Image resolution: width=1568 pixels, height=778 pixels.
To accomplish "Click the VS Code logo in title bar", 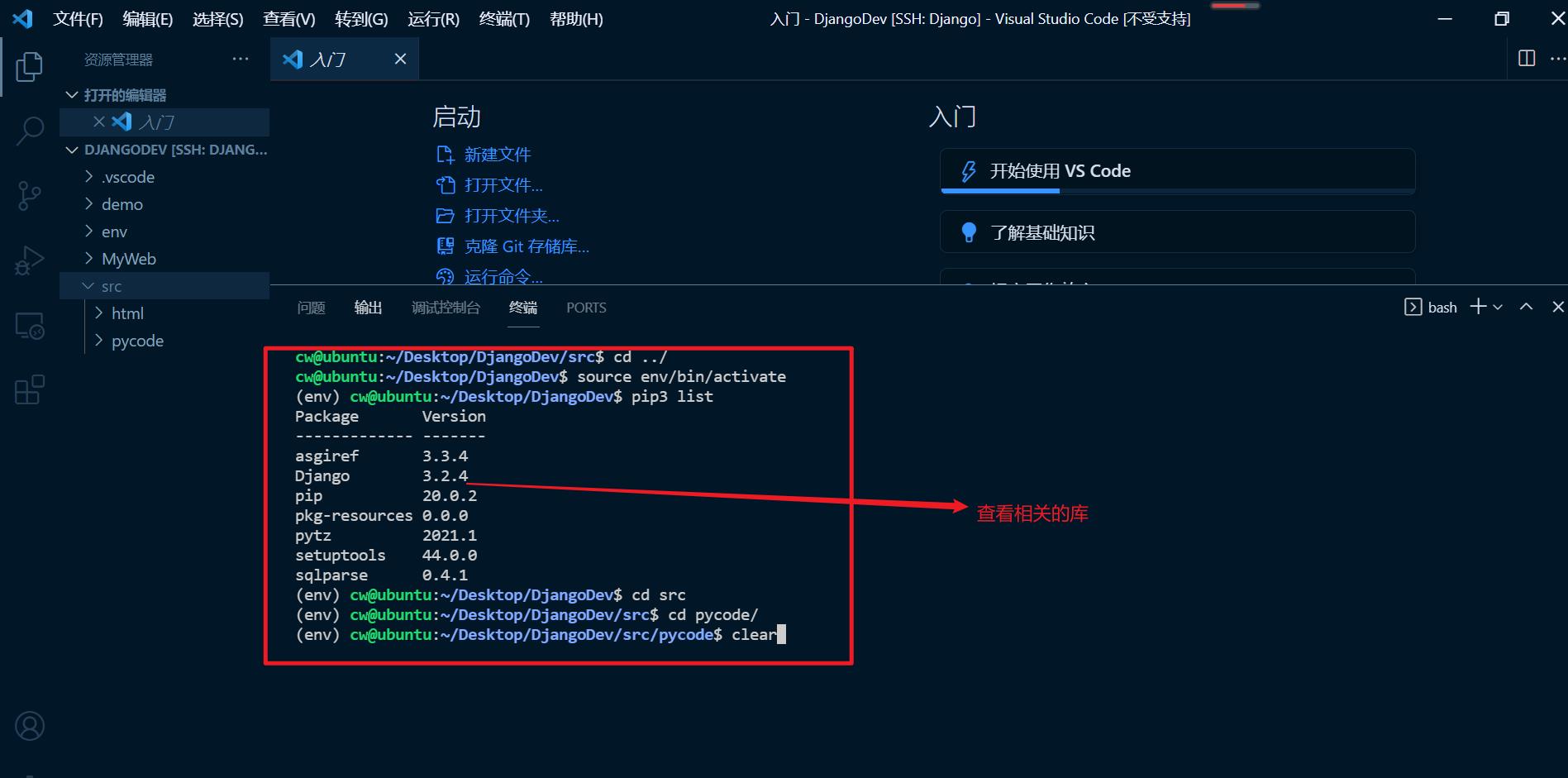I will pyautogui.click(x=23, y=18).
